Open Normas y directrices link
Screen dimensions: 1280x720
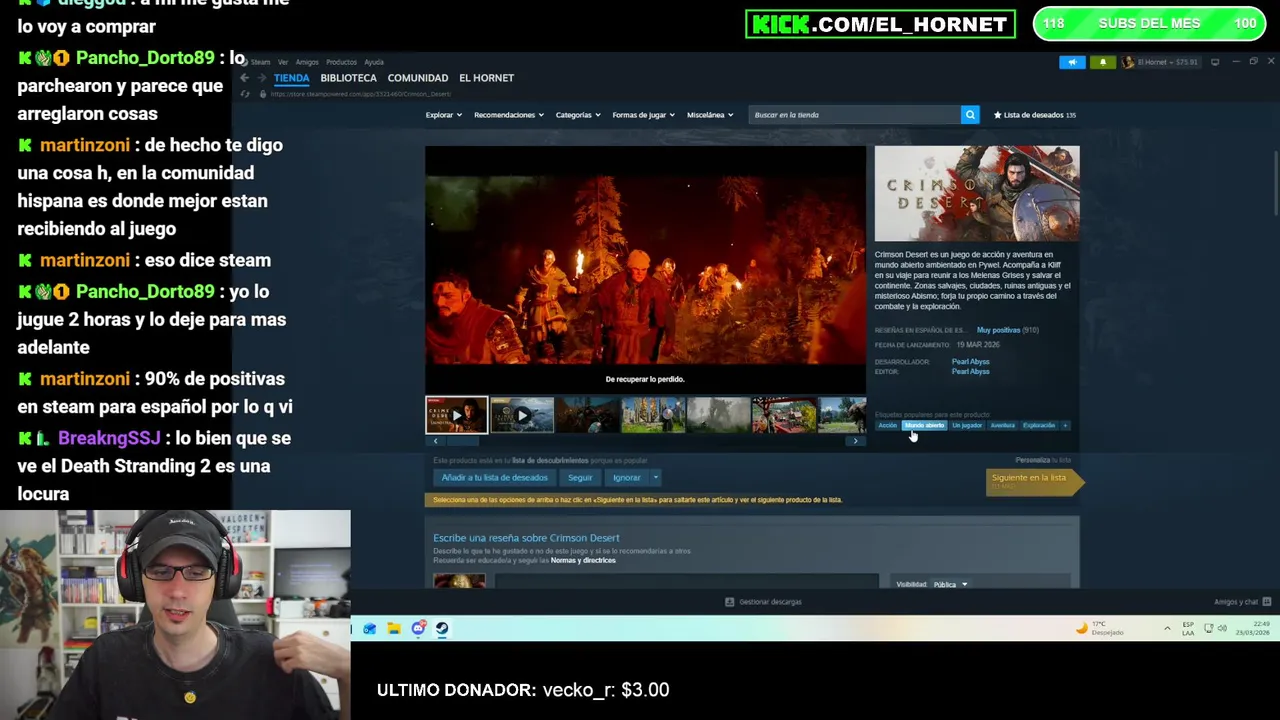[583, 561]
